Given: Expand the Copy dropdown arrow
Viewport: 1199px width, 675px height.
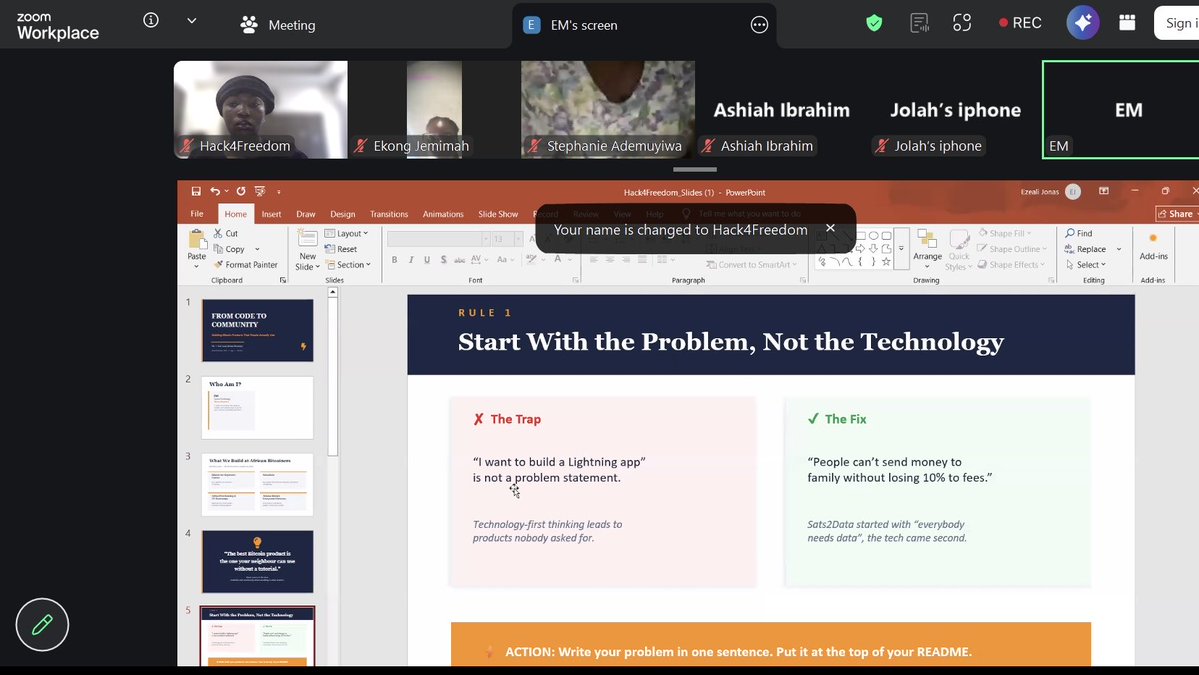Looking at the screenshot, I should (x=257, y=249).
